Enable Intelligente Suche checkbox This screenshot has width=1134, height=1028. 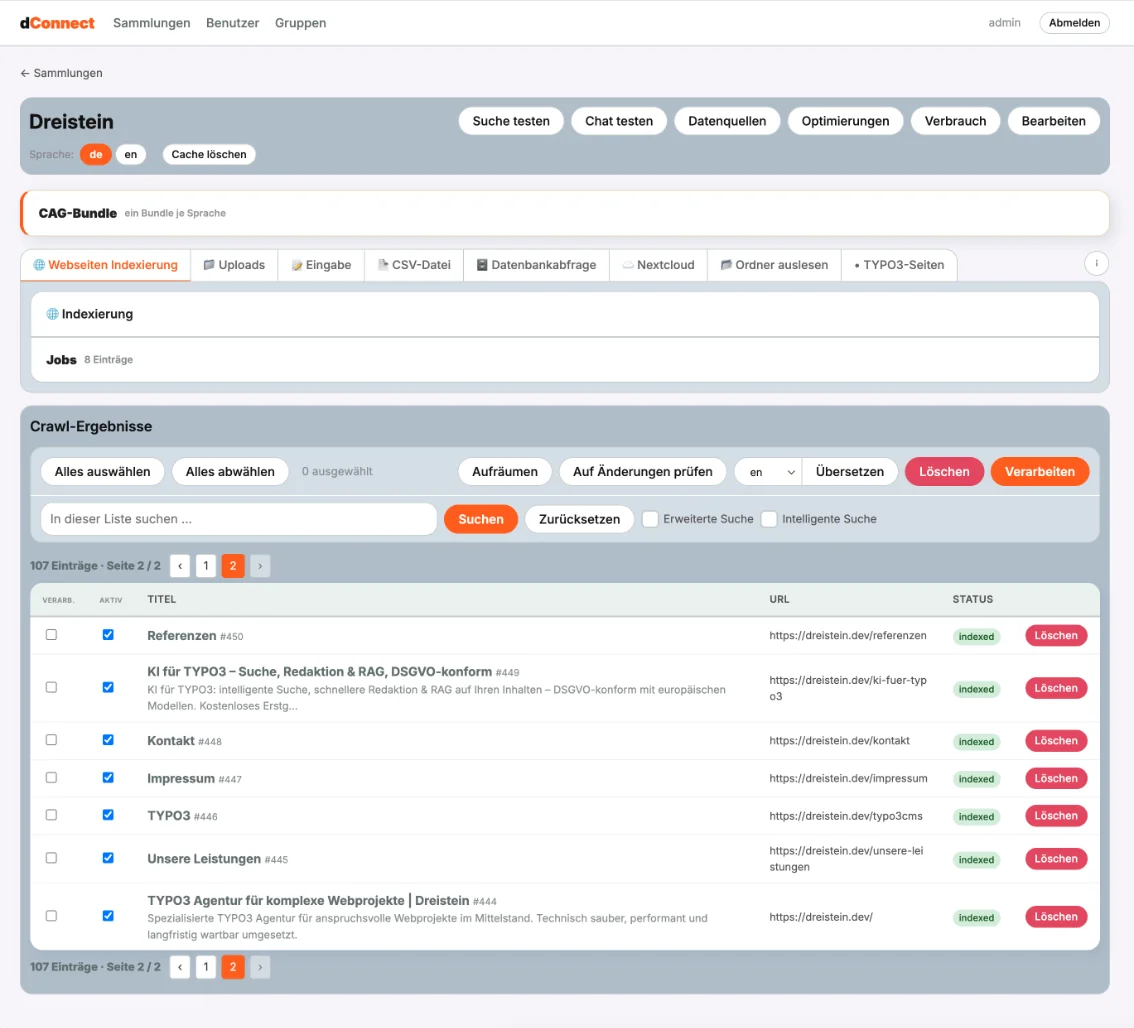point(770,519)
